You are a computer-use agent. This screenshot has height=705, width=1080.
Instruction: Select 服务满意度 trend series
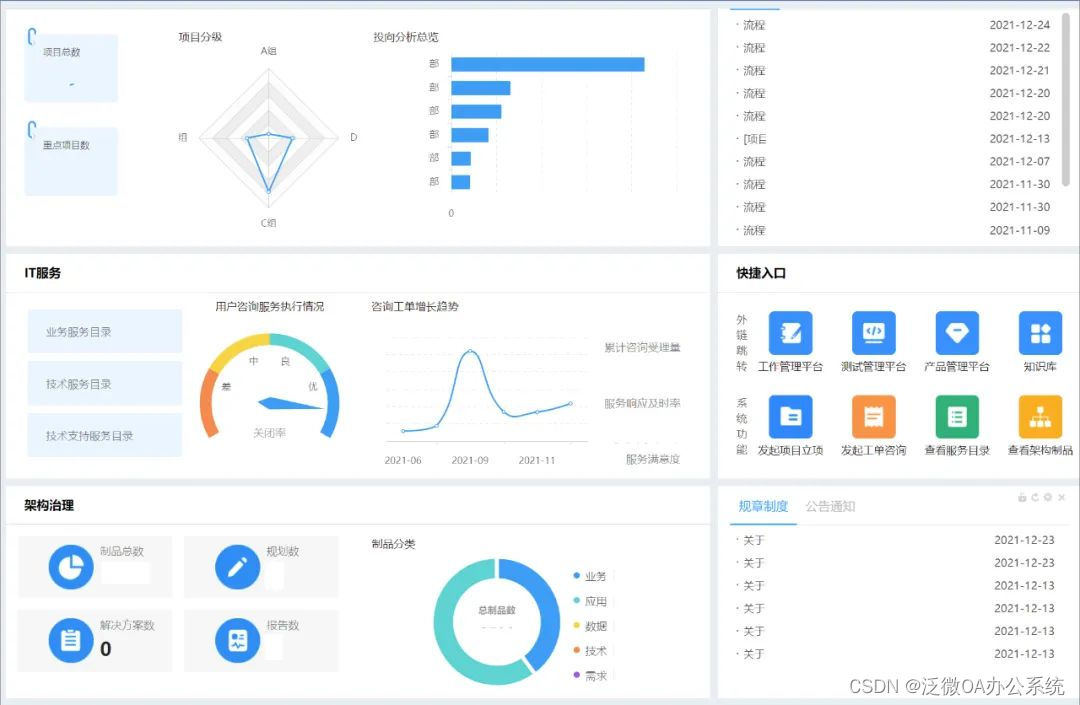point(653,459)
